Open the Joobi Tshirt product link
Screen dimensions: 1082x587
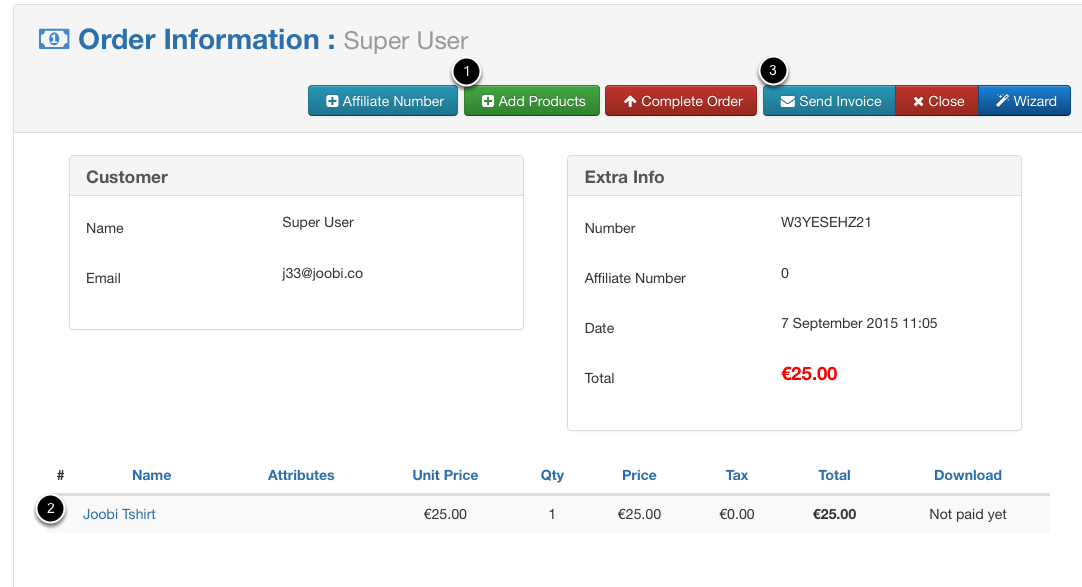click(119, 514)
